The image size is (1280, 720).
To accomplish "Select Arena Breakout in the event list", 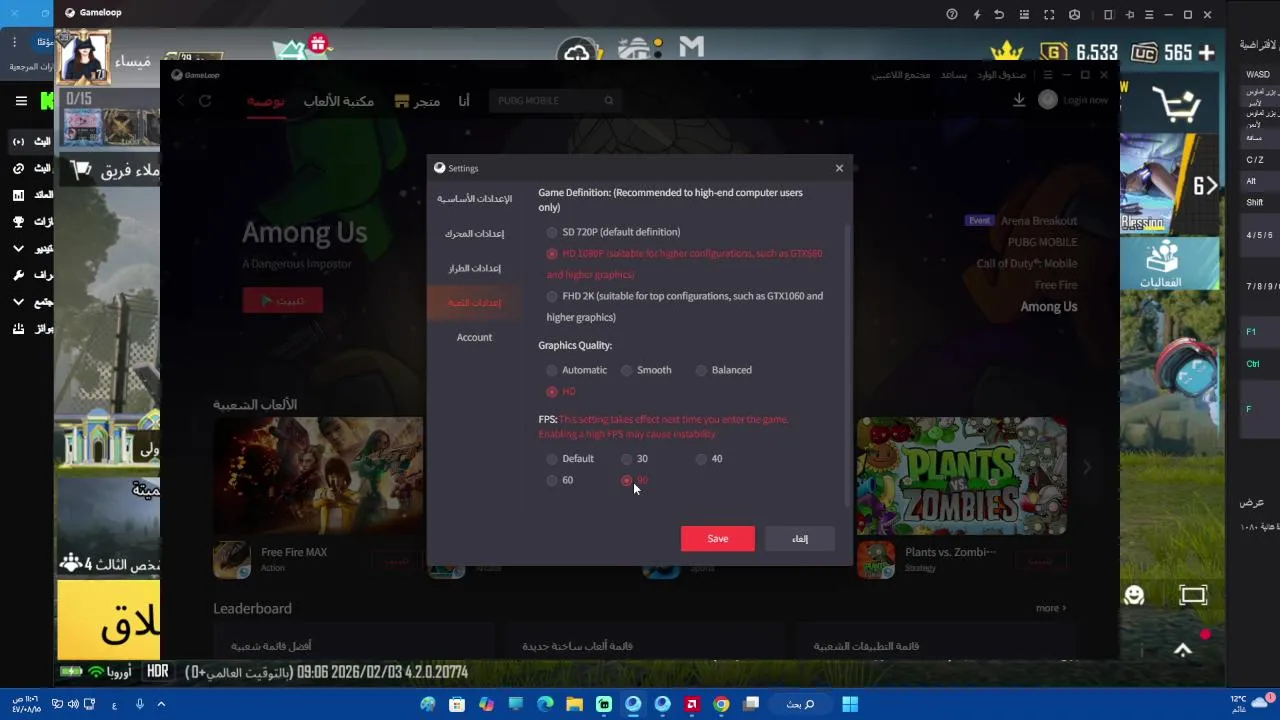I will point(1039,221).
